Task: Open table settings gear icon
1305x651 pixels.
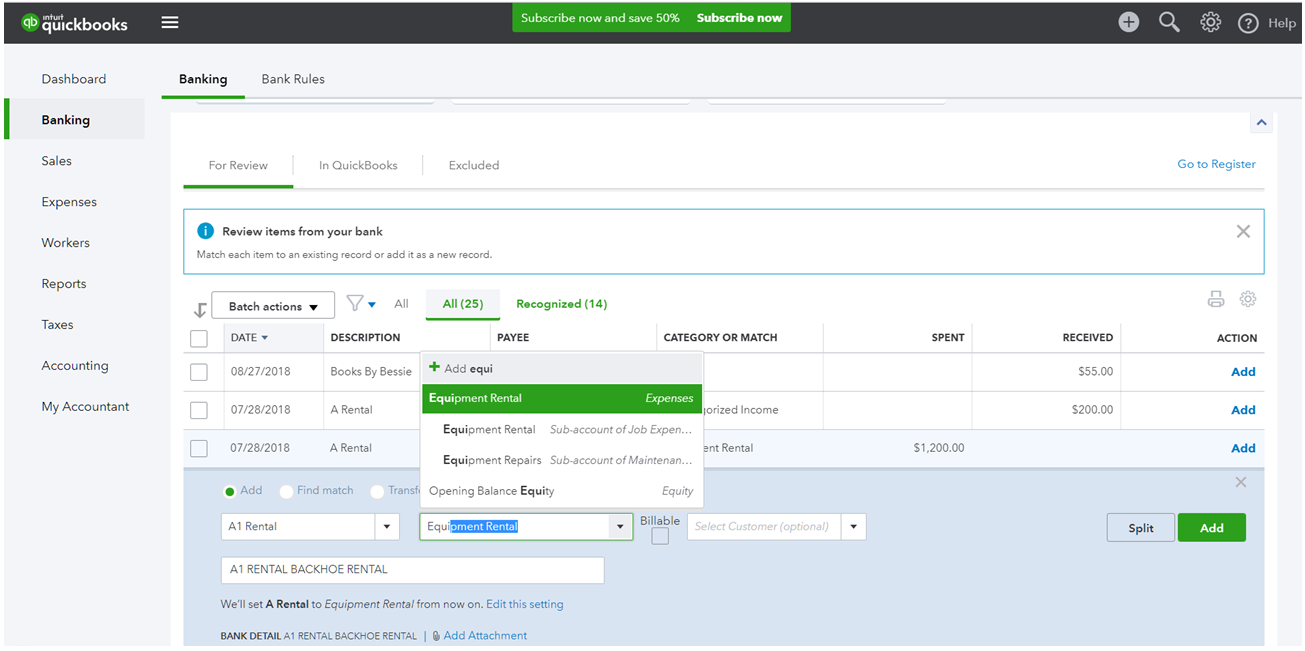Action: [x=1248, y=299]
